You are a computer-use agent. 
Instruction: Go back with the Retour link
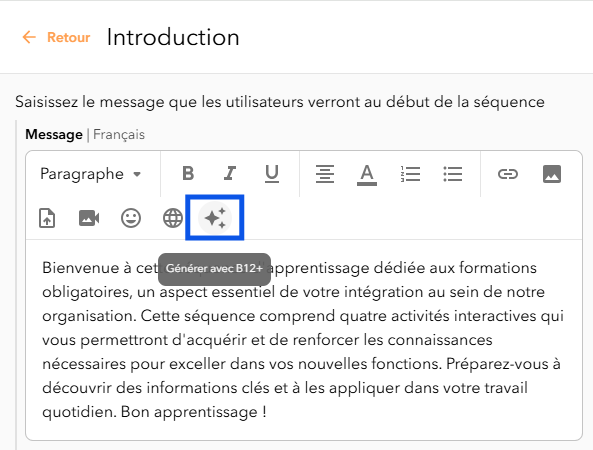pos(68,37)
